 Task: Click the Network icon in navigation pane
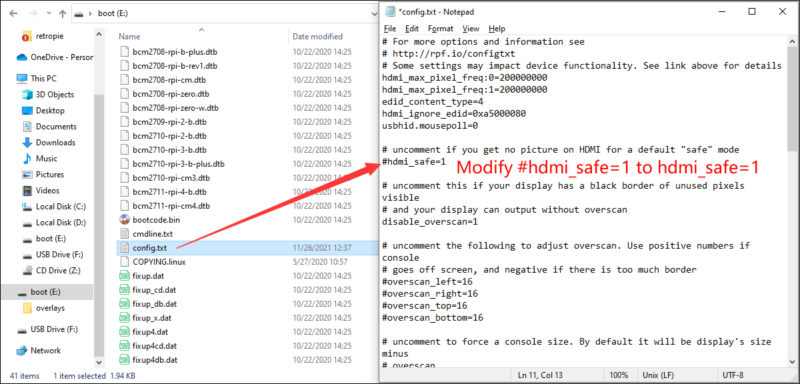(x=22, y=350)
